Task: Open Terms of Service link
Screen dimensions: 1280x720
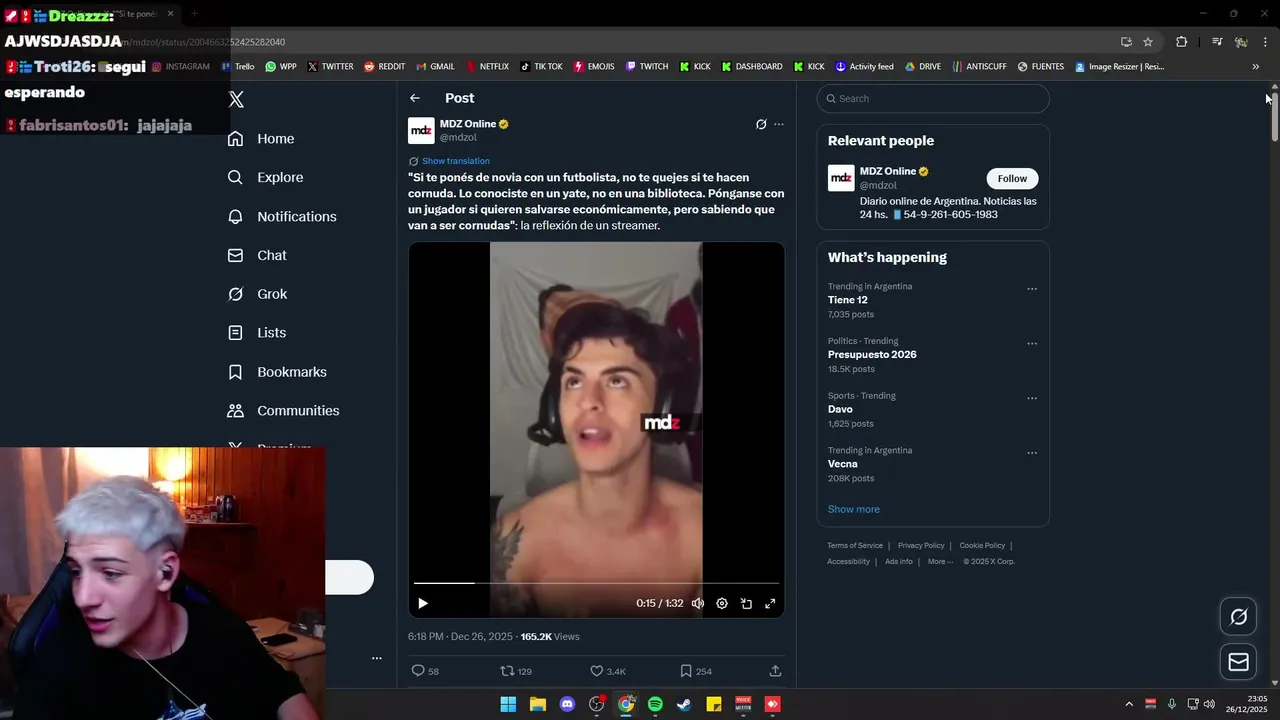Action: [x=855, y=546]
